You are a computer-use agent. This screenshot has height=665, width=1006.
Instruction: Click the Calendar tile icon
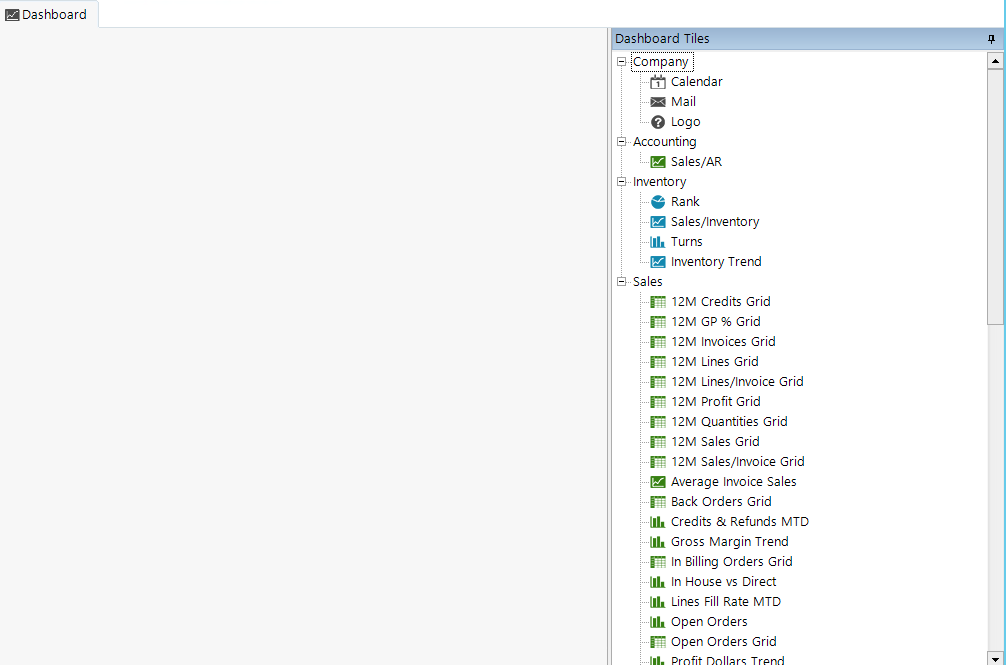pos(657,82)
